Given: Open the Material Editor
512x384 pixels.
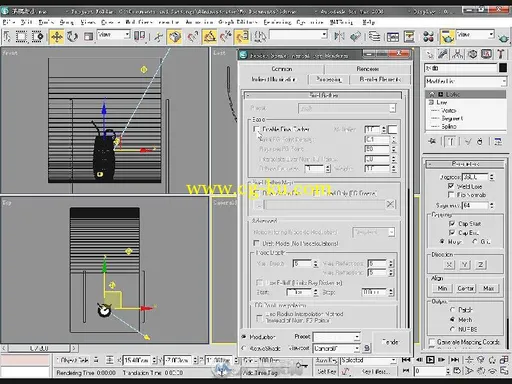Looking at the screenshot, I should click(x=428, y=36).
